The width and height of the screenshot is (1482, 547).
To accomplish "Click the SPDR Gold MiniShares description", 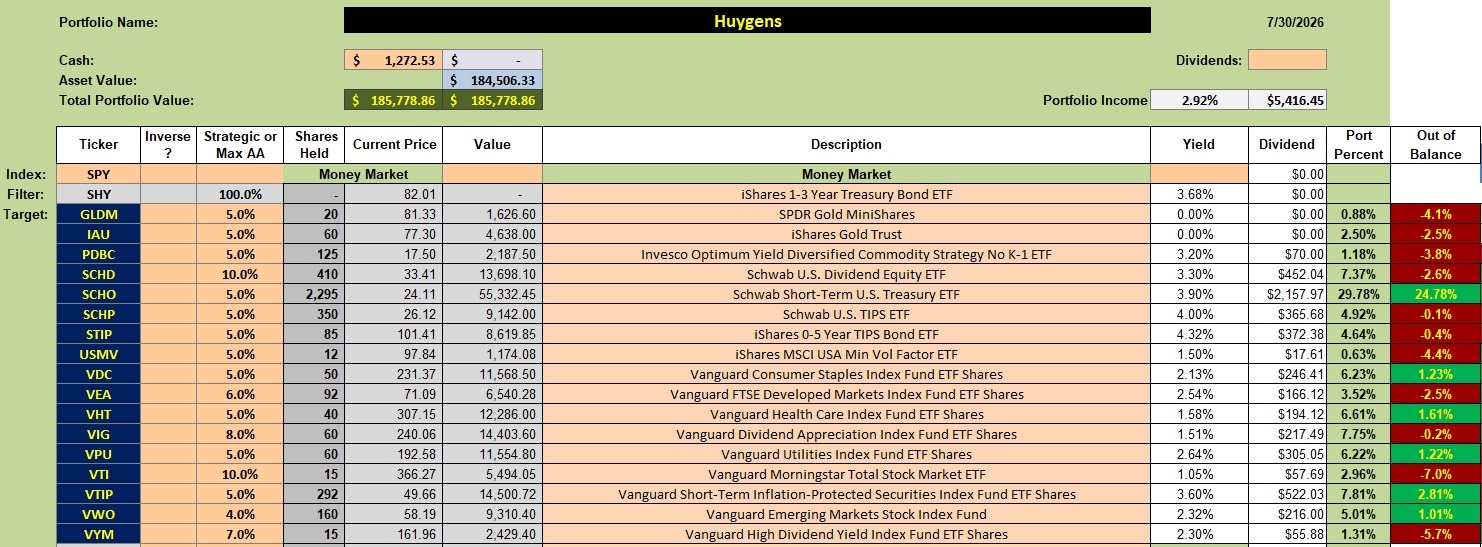I will 846,214.
